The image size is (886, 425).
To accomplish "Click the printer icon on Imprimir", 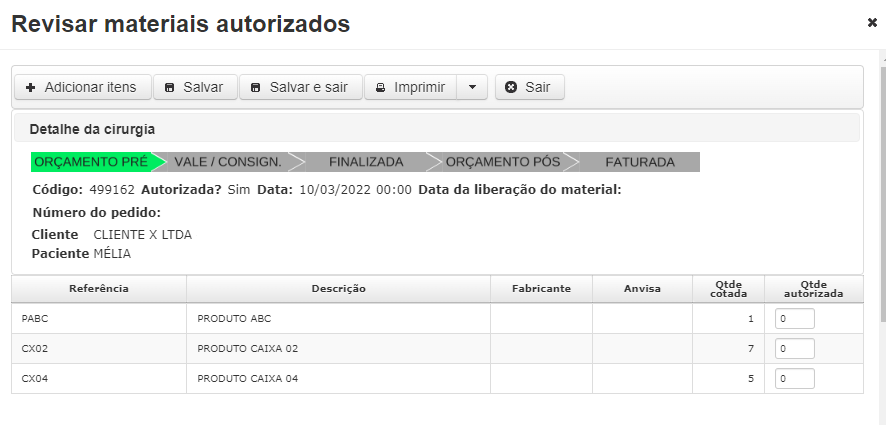I will [x=381, y=88].
